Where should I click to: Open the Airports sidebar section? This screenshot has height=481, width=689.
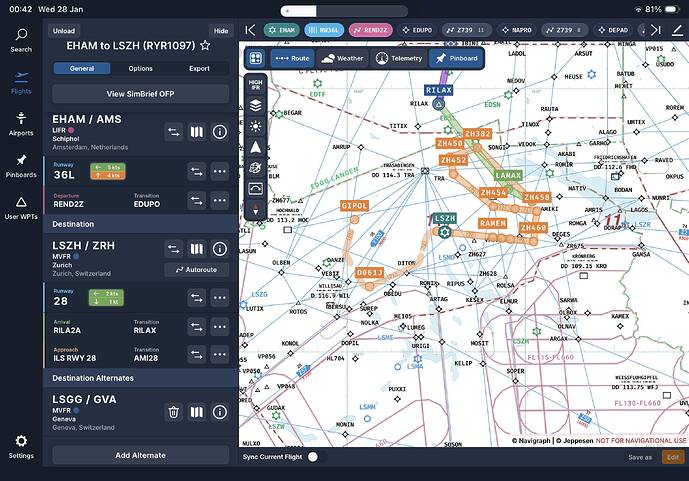pyautogui.click(x=21, y=124)
